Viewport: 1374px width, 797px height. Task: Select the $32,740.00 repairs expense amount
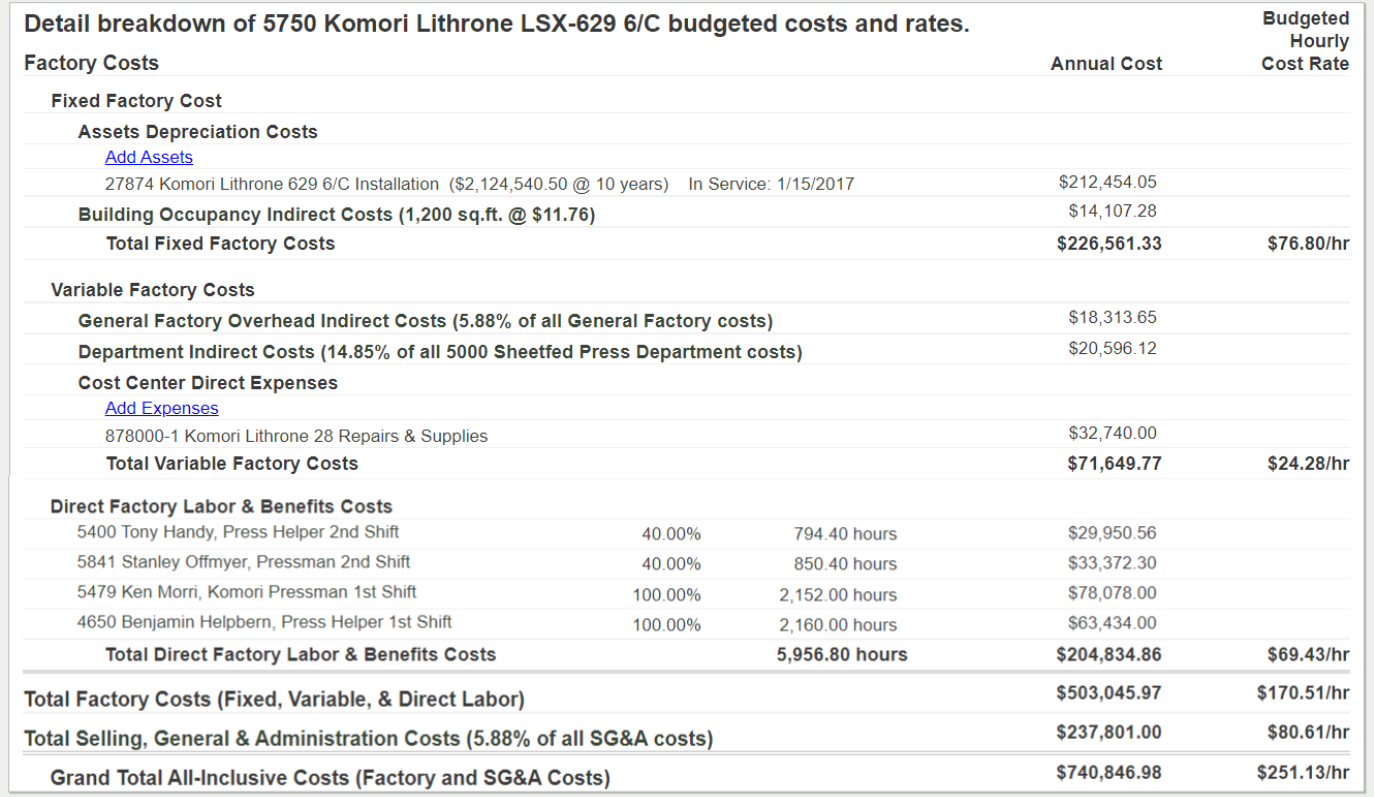[x=1112, y=433]
